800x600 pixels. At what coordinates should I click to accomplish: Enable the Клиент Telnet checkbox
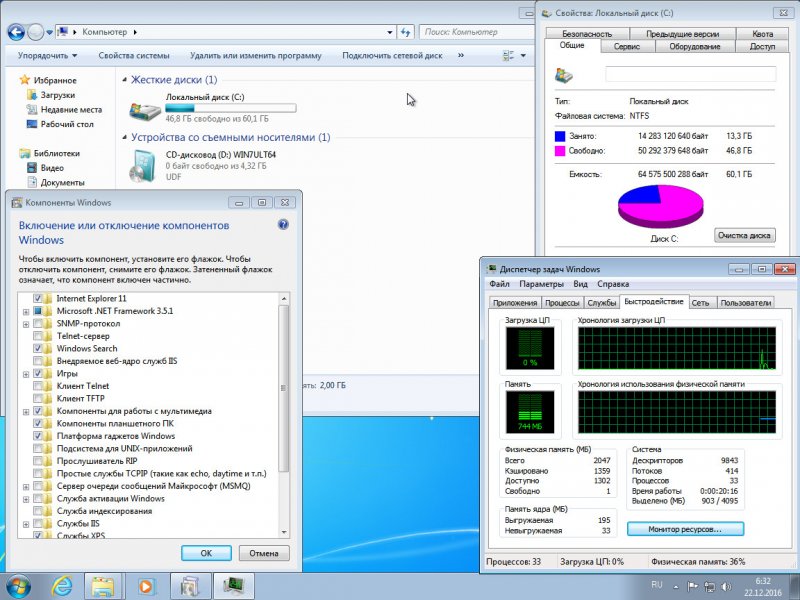tap(38, 386)
